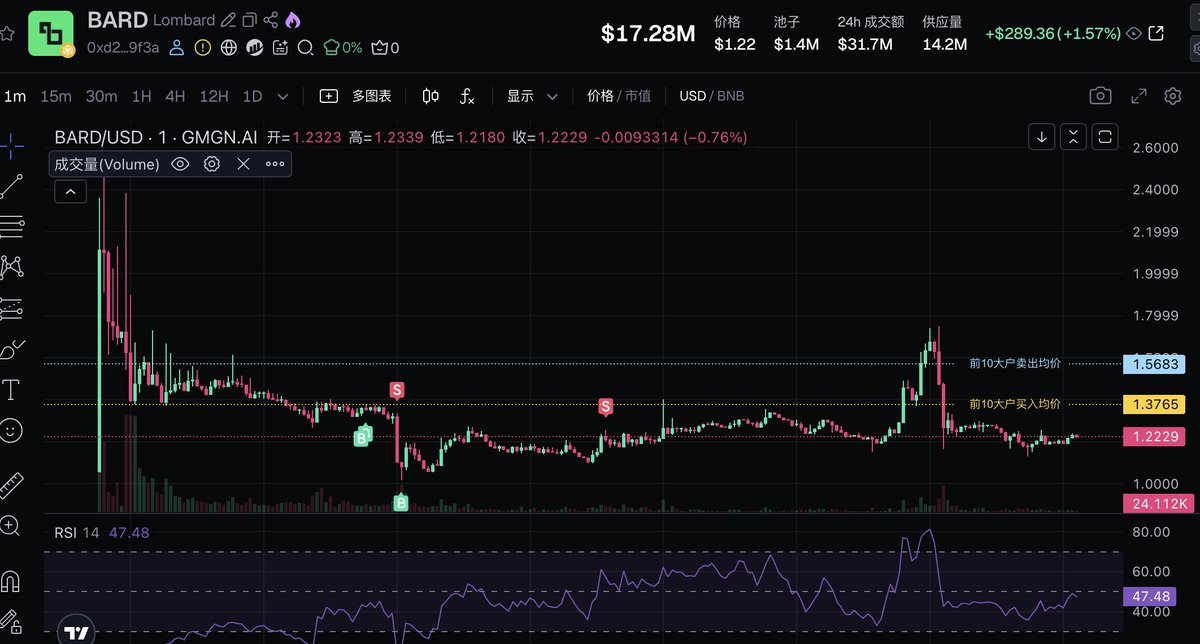The image size is (1200, 644).
Task: Select the Text annotation tool
Action: (x=12, y=390)
